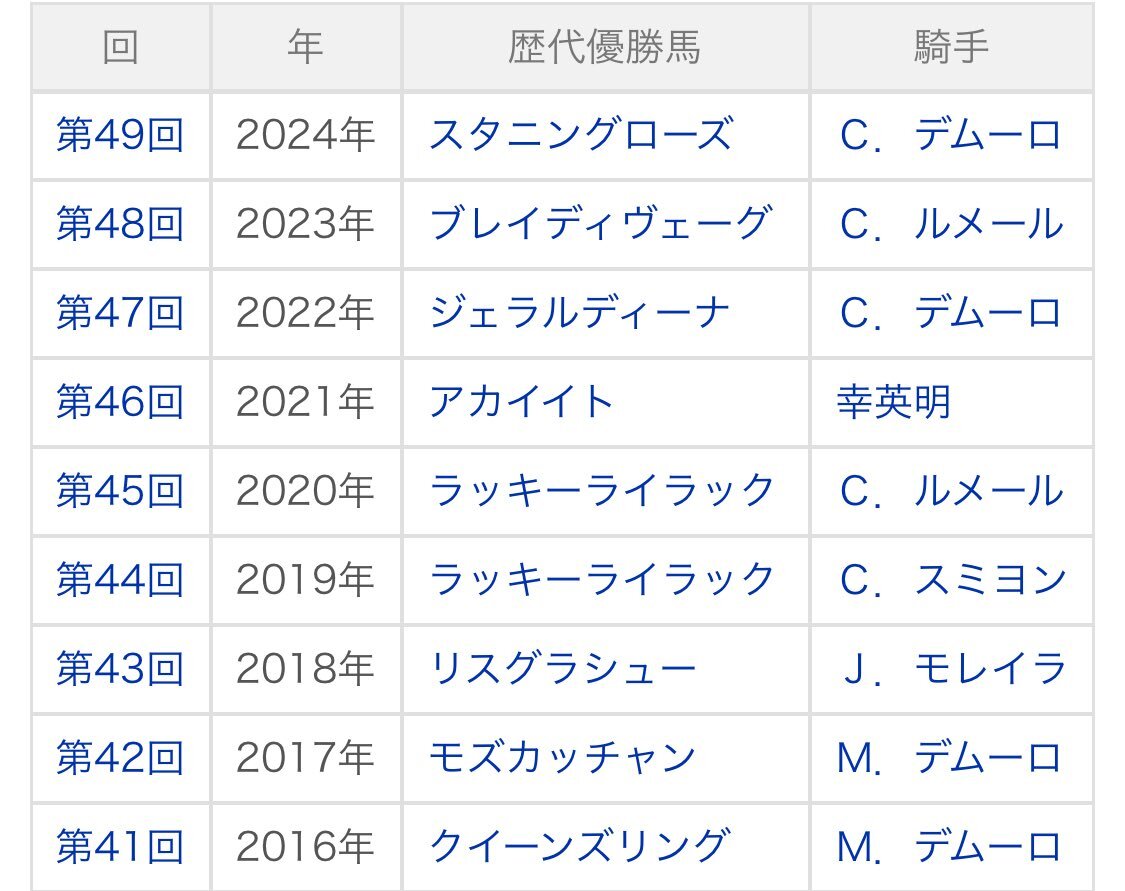
Task: Open jockey J. モレイラ profile link
Action: click(952, 669)
